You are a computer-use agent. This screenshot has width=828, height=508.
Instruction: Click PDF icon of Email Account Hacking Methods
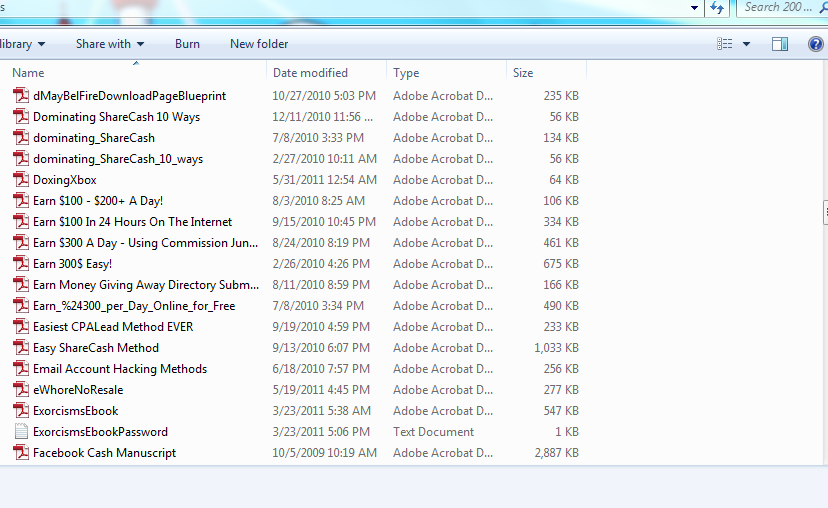(21, 369)
